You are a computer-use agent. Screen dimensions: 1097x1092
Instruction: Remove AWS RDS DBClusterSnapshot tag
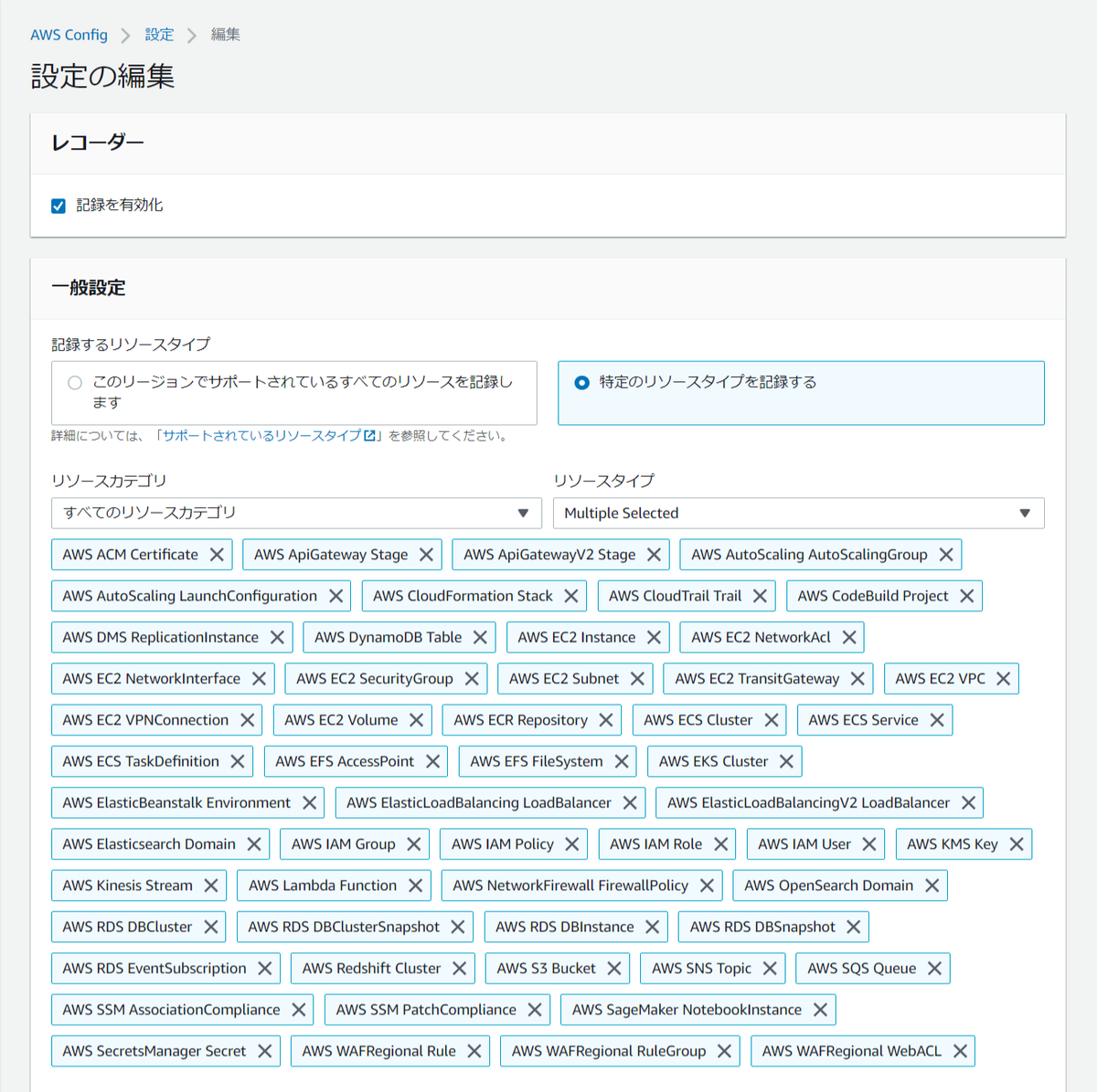pos(458,927)
